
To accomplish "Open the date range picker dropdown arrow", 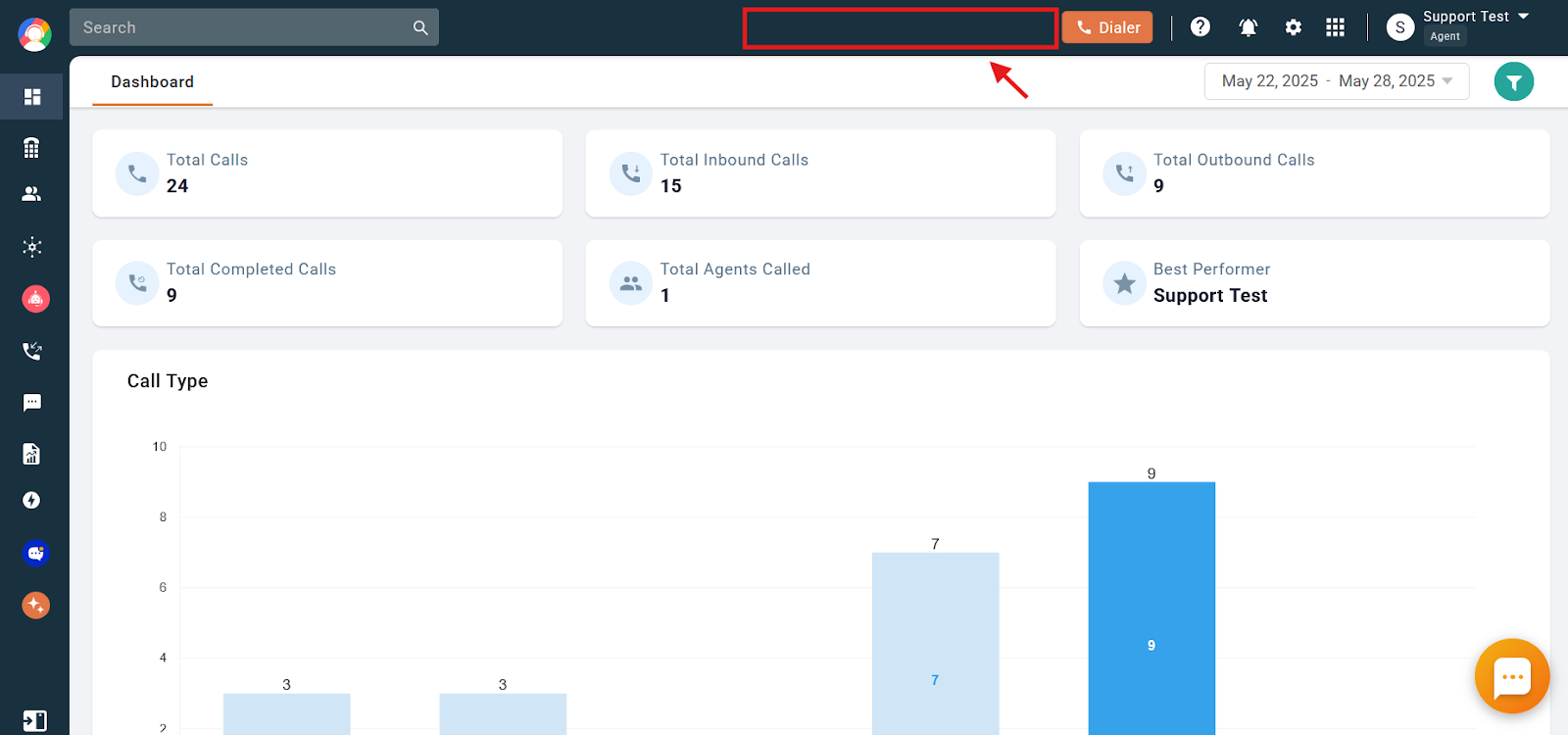I will pyautogui.click(x=1447, y=81).
